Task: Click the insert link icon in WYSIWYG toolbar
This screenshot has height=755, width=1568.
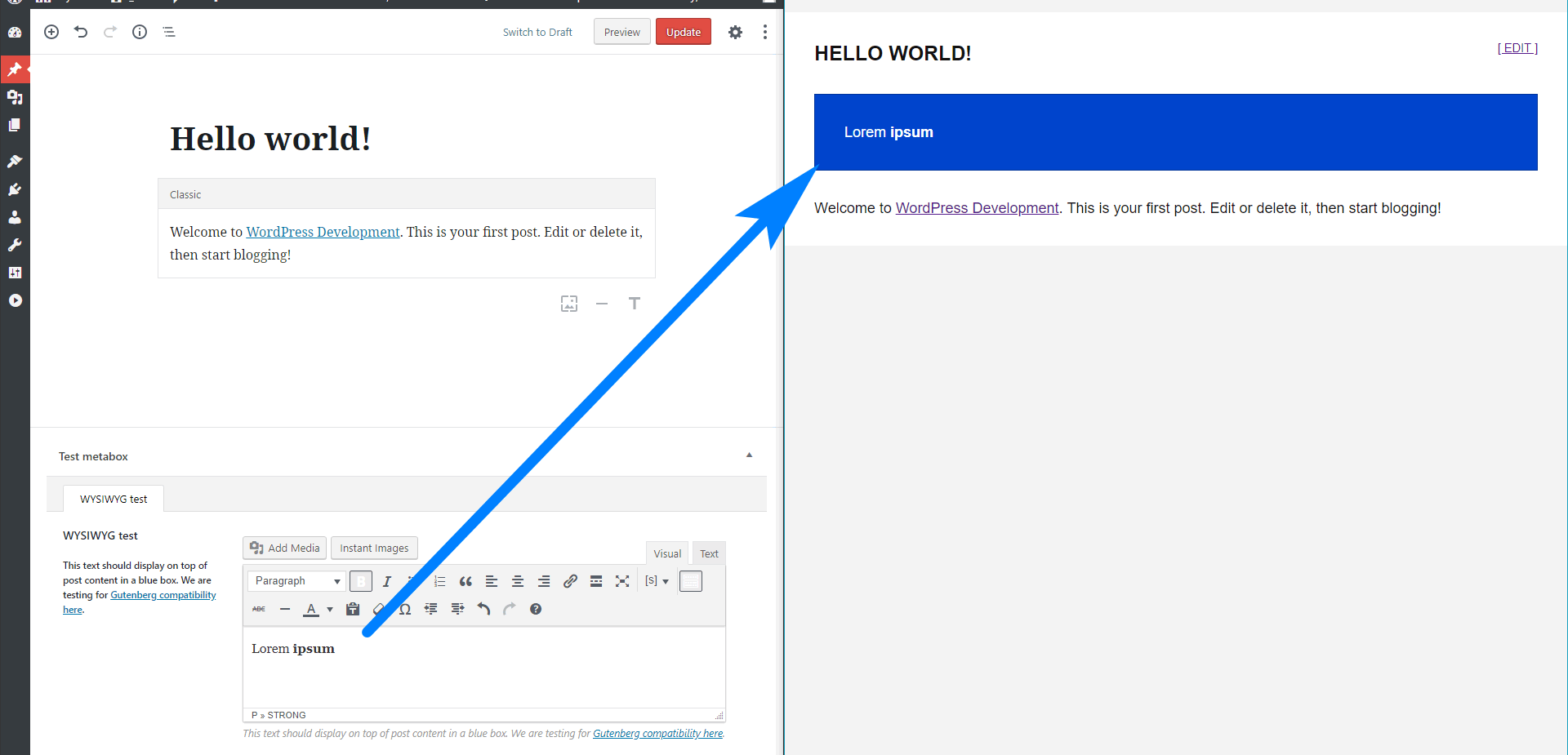Action: coord(570,581)
